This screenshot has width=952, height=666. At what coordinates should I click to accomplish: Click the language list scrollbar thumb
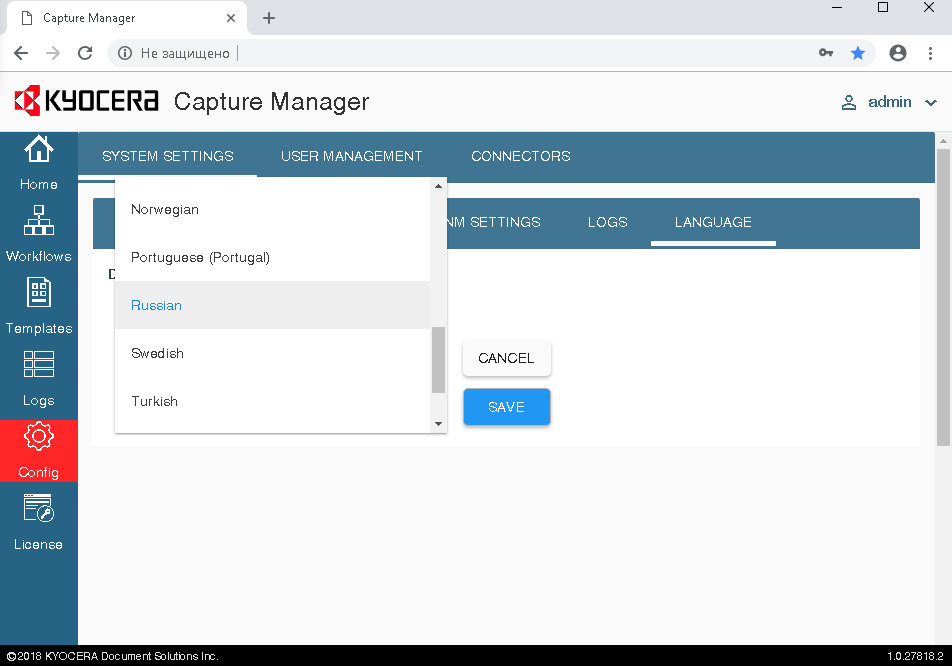click(438, 360)
